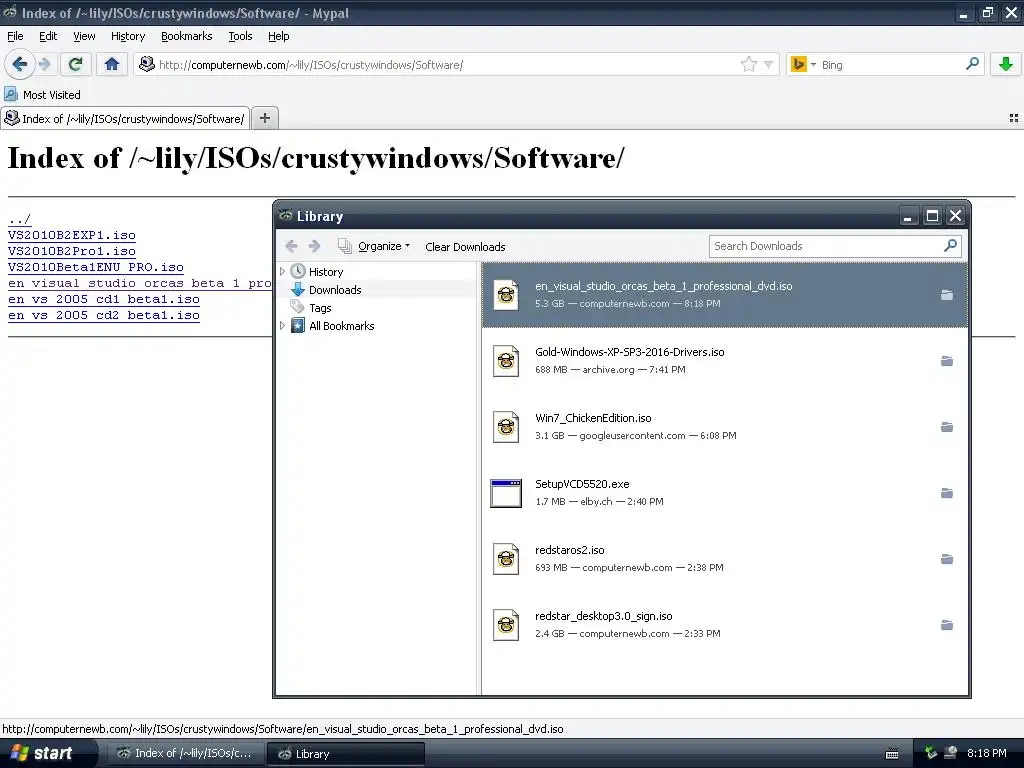Go back in Library window
This screenshot has width=1024, height=768.
click(x=291, y=246)
